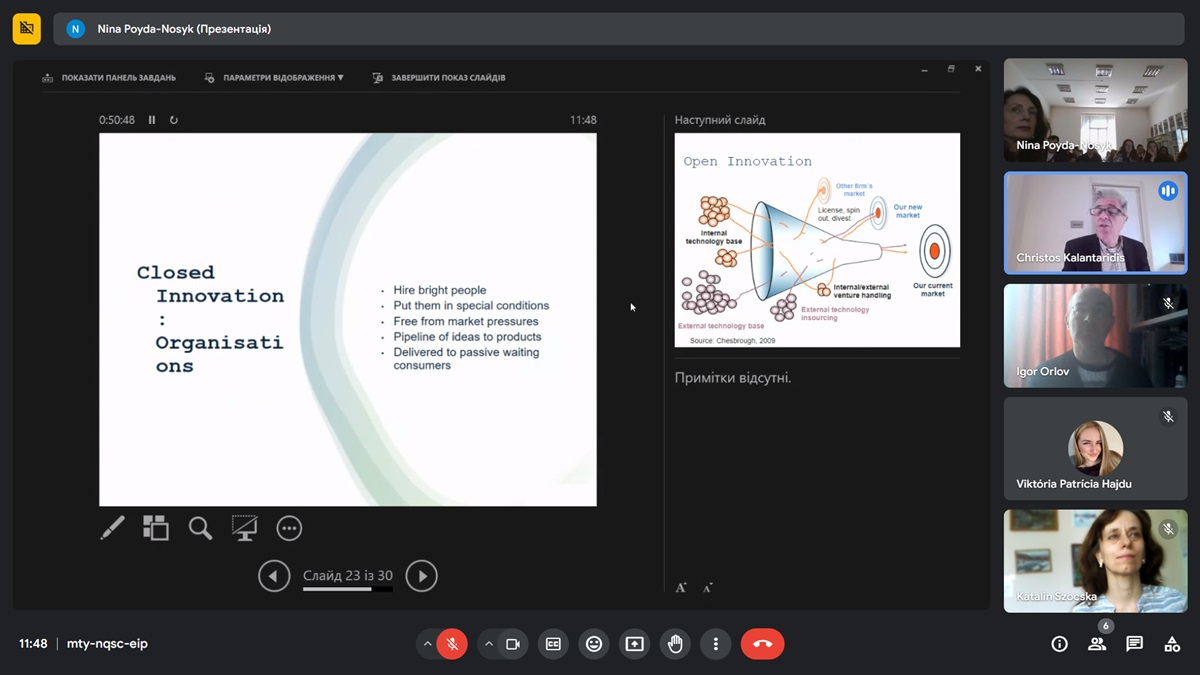
Task: Click the black out slideshow screen icon
Action: (244, 528)
